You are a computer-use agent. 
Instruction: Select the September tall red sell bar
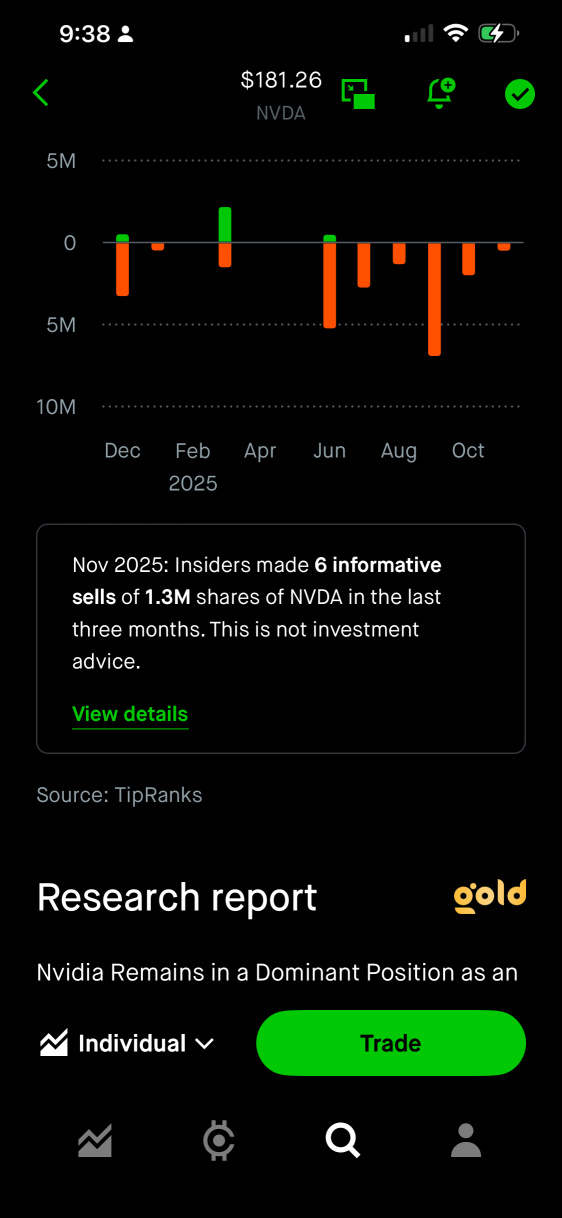[434, 299]
